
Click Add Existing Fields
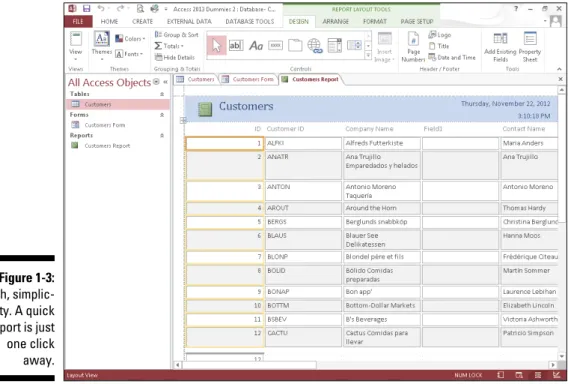[x=500, y=47]
